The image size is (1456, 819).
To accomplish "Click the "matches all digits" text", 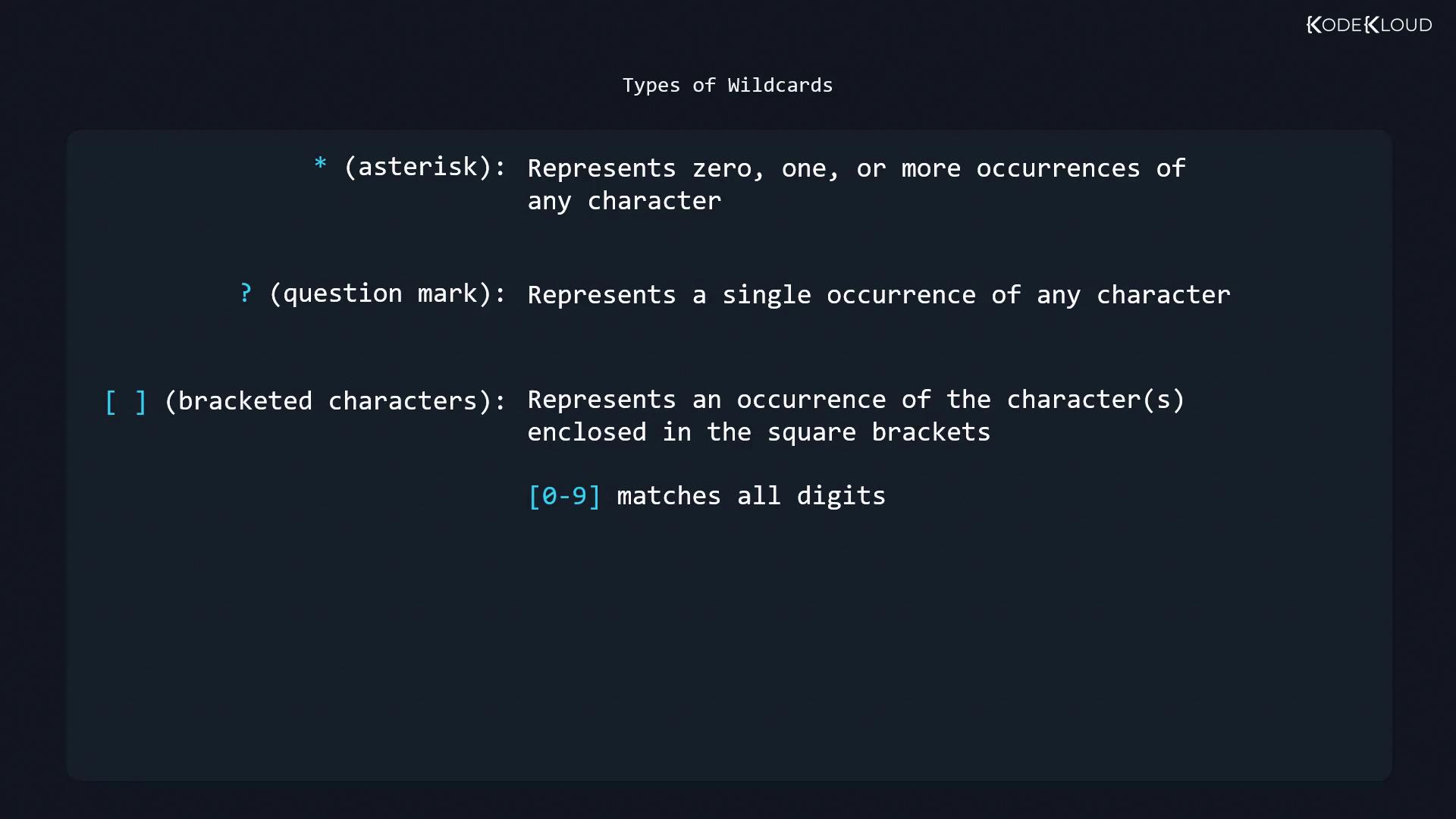I will (751, 496).
